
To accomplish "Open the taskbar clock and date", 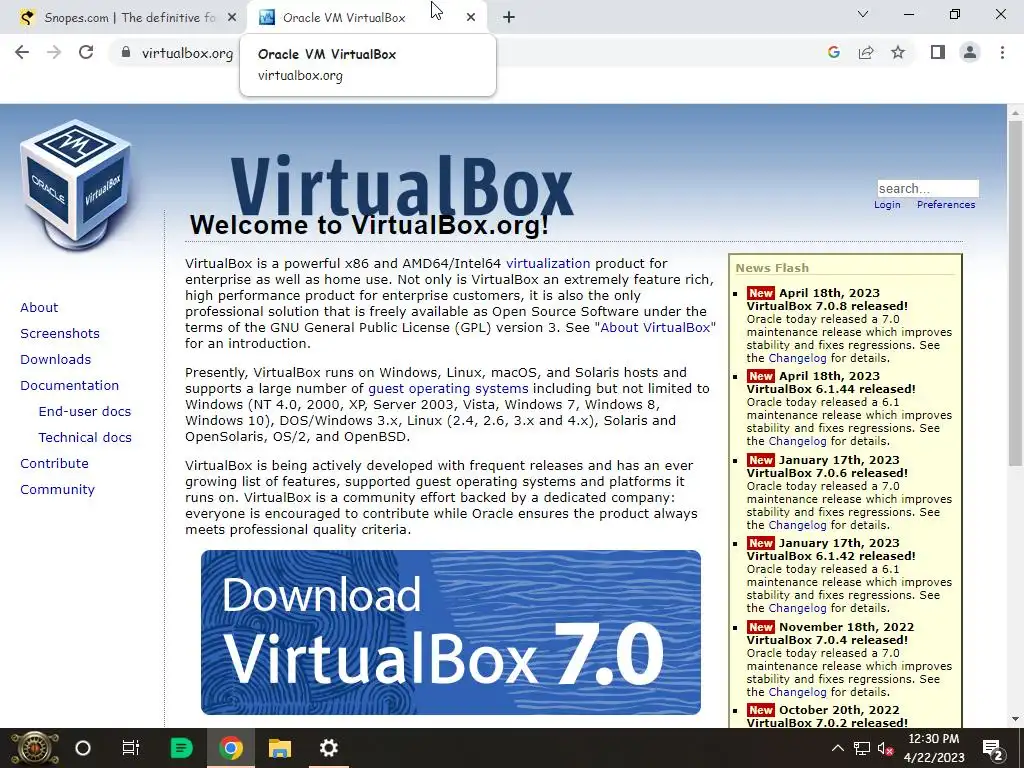I will pos(934,748).
